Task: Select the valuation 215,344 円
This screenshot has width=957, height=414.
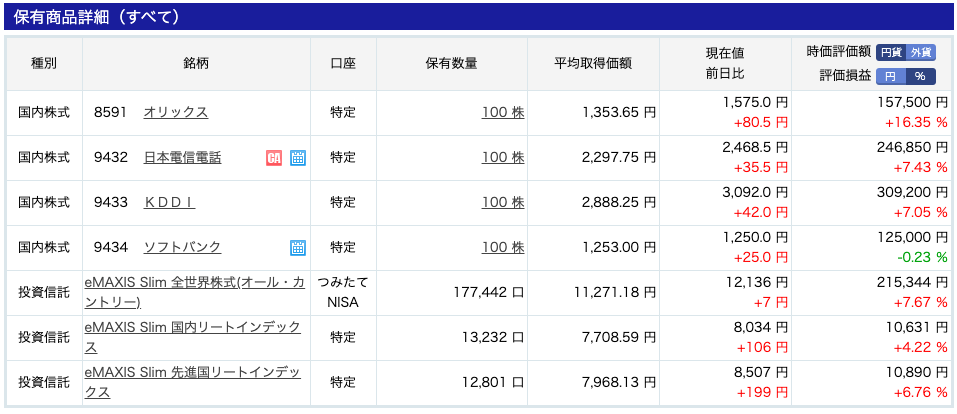Action: pos(911,281)
